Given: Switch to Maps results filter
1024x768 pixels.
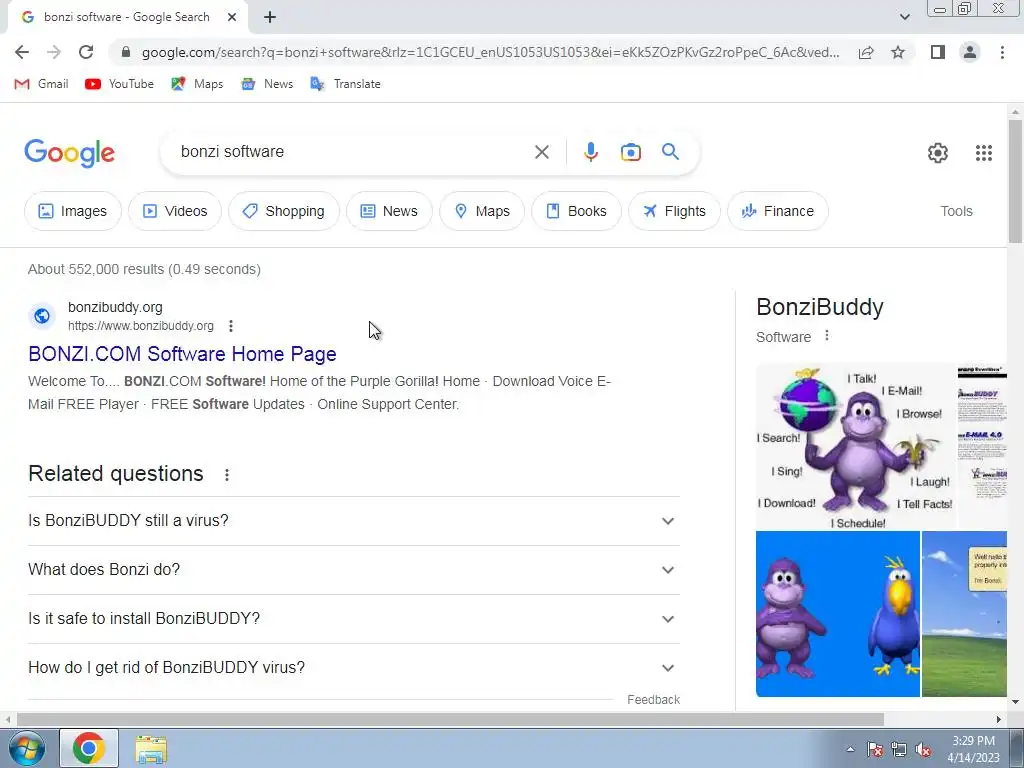Looking at the screenshot, I should coord(482,211).
